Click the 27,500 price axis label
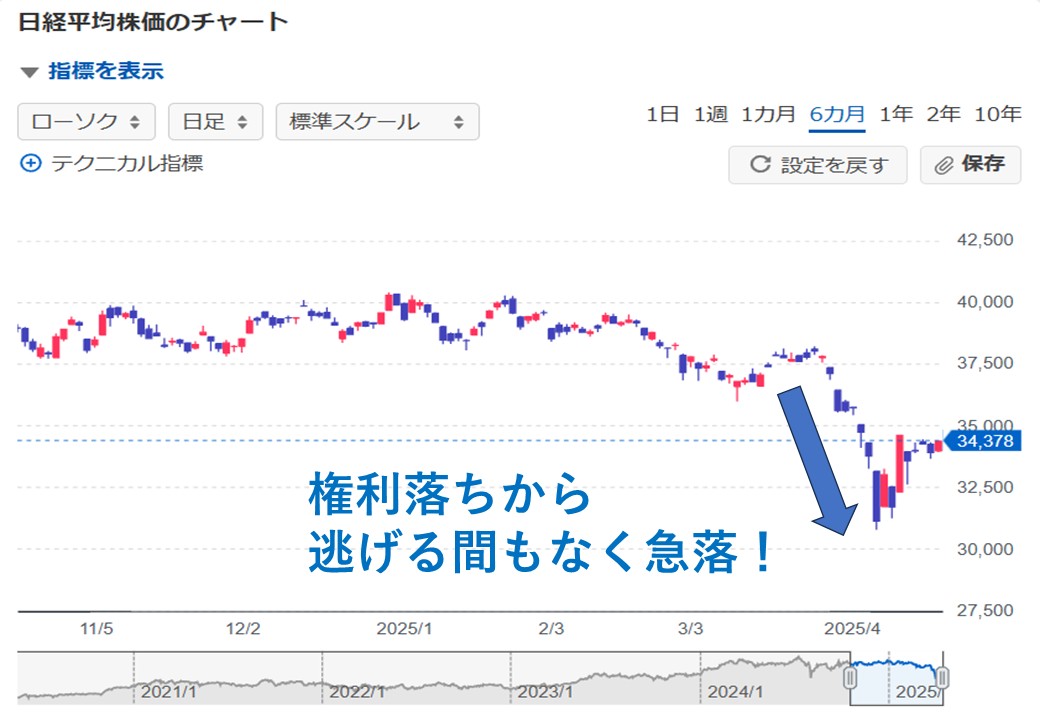Viewport: 1040px width, 720px height. click(x=985, y=611)
